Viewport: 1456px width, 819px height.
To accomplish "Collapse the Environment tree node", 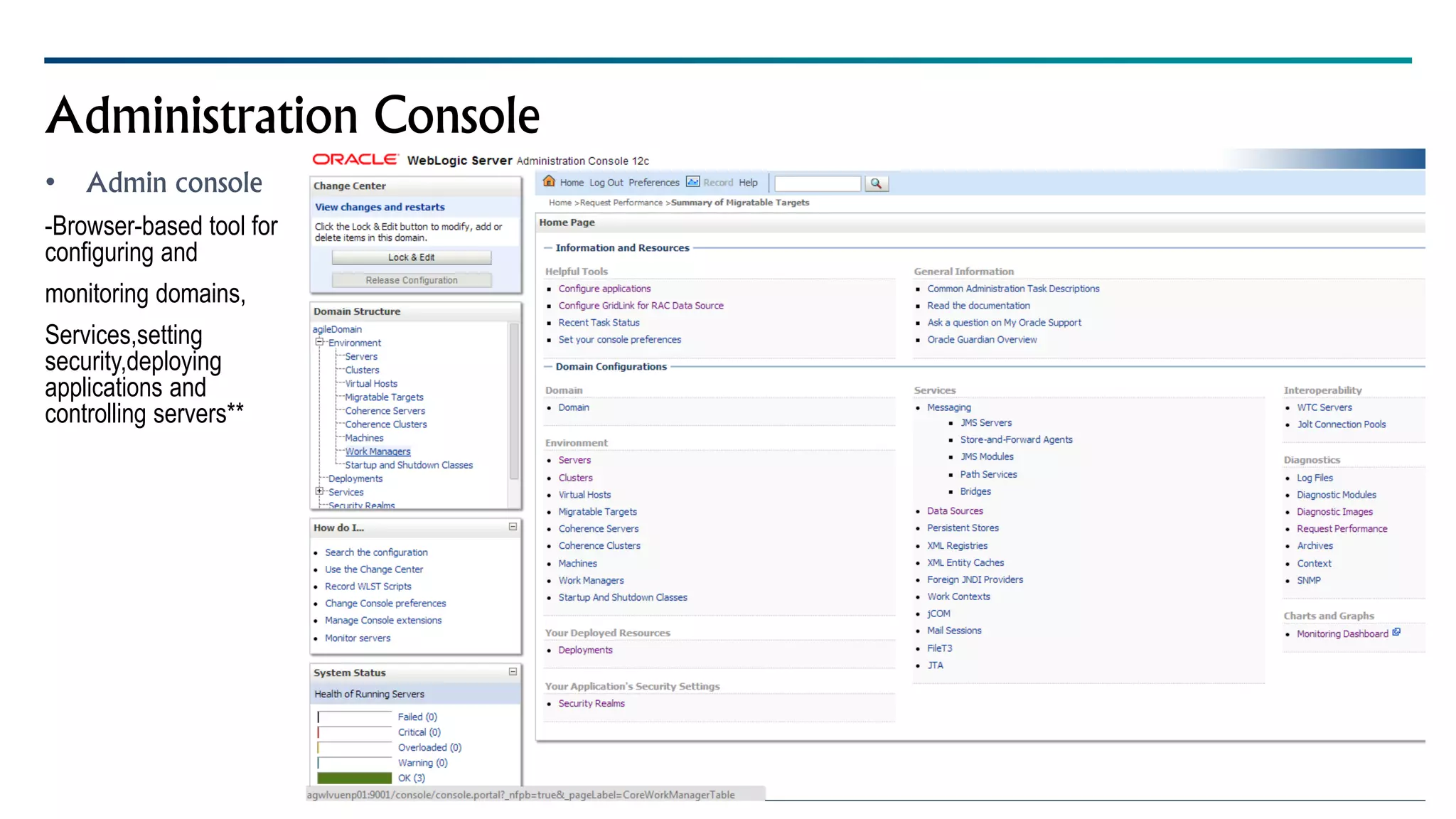I will click(x=319, y=342).
